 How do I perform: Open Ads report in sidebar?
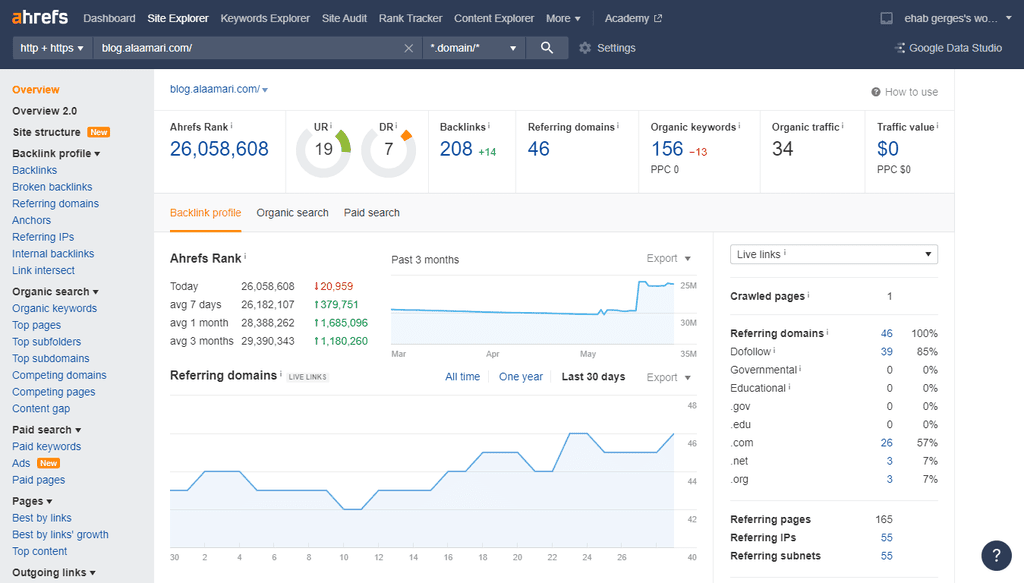click(21, 463)
